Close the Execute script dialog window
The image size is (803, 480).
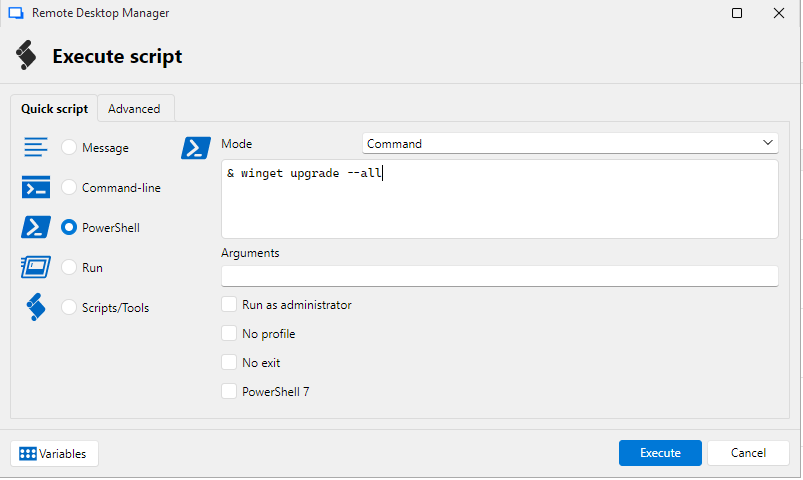pos(779,13)
